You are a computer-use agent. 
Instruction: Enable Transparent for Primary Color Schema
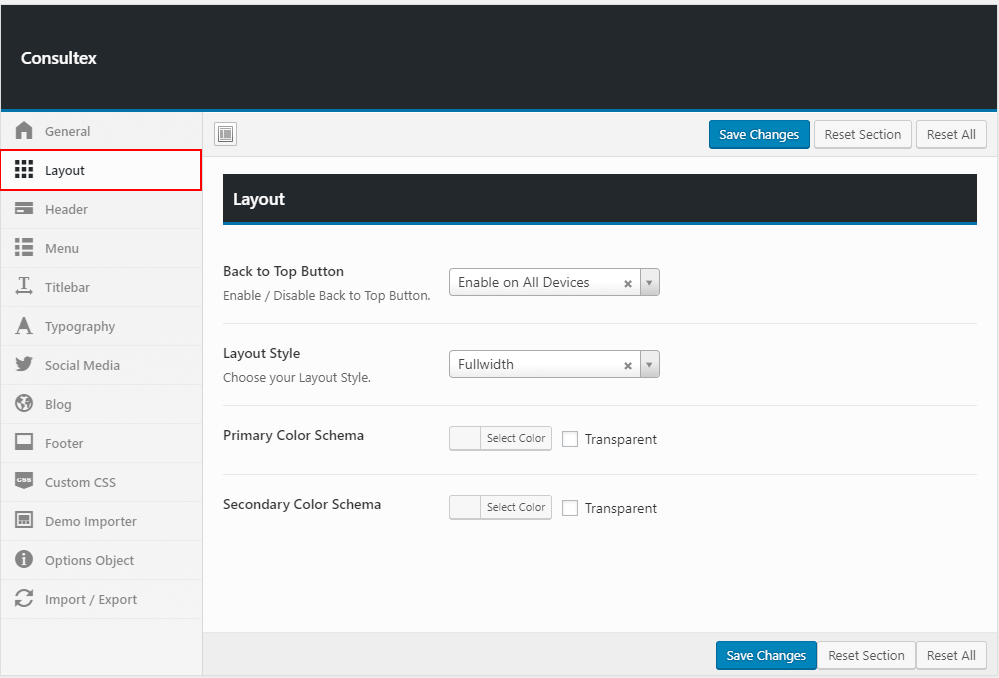tap(570, 439)
